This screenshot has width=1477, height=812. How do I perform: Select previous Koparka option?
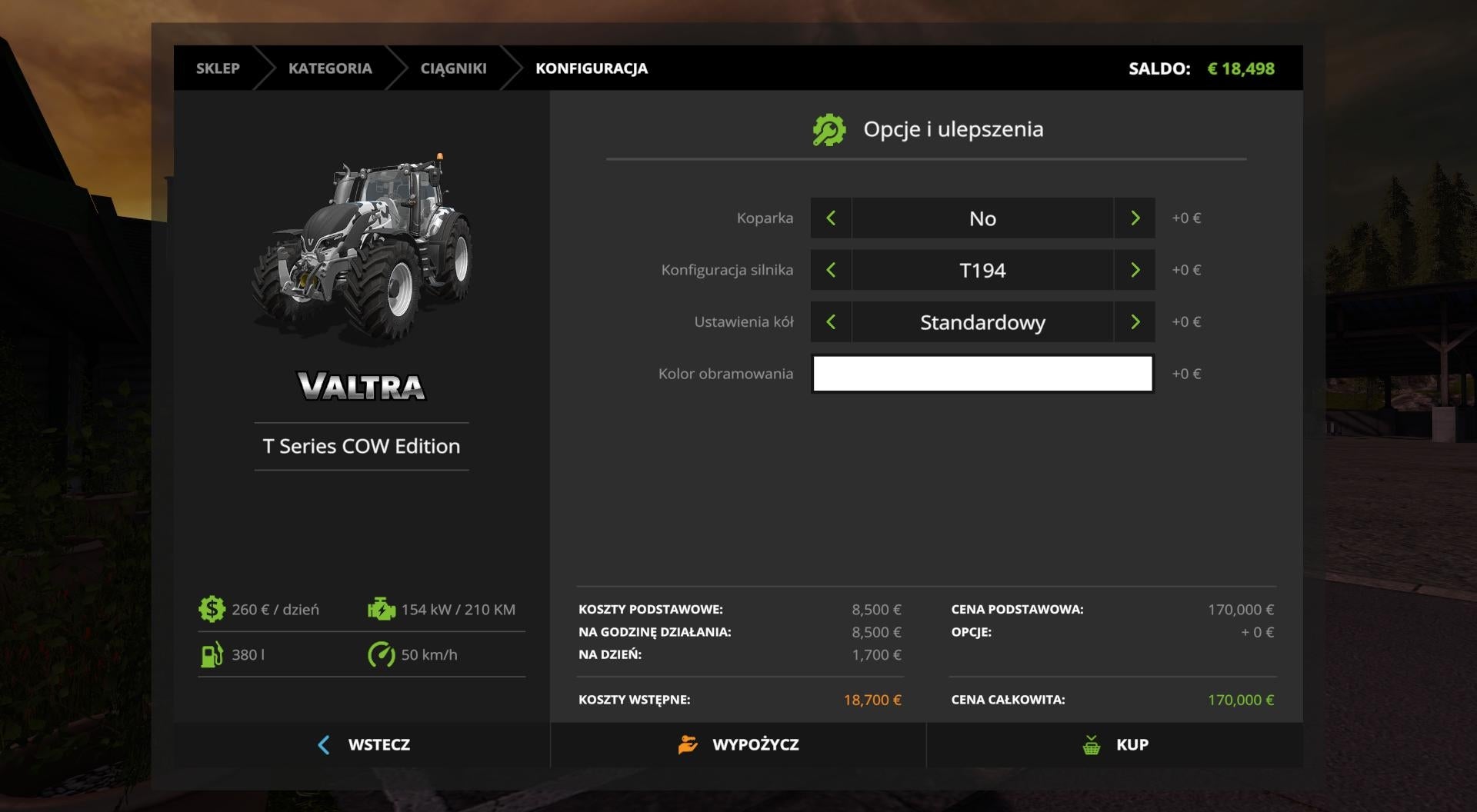pyautogui.click(x=831, y=218)
